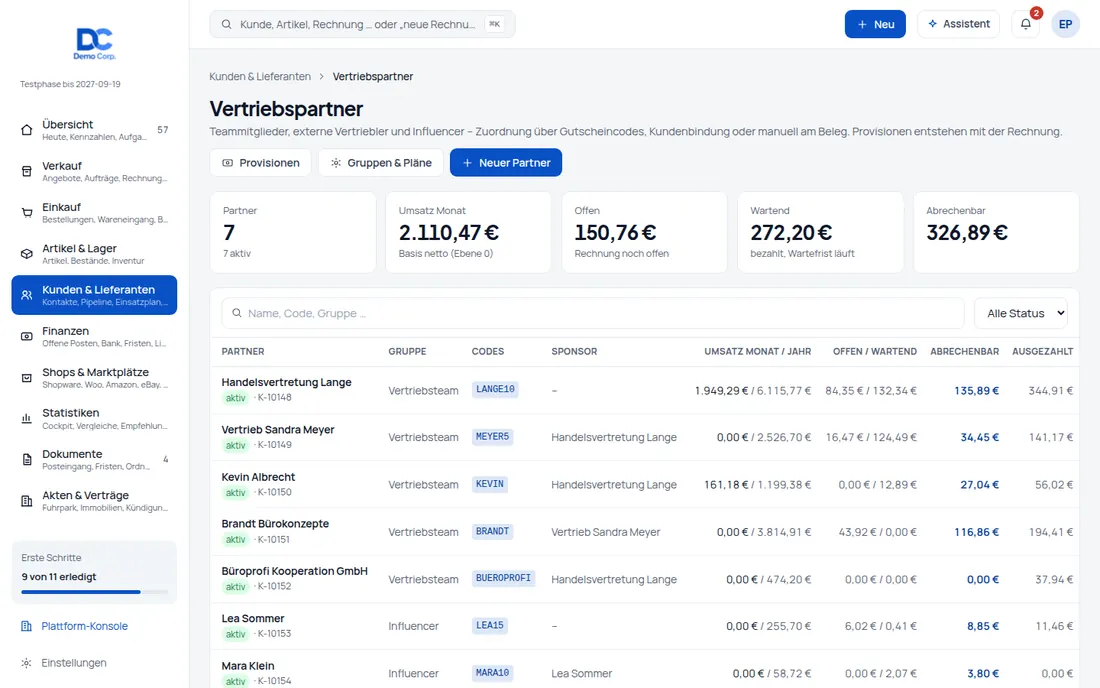1100x688 pixels.
Task: Open Einstellungen
Action: 74,663
